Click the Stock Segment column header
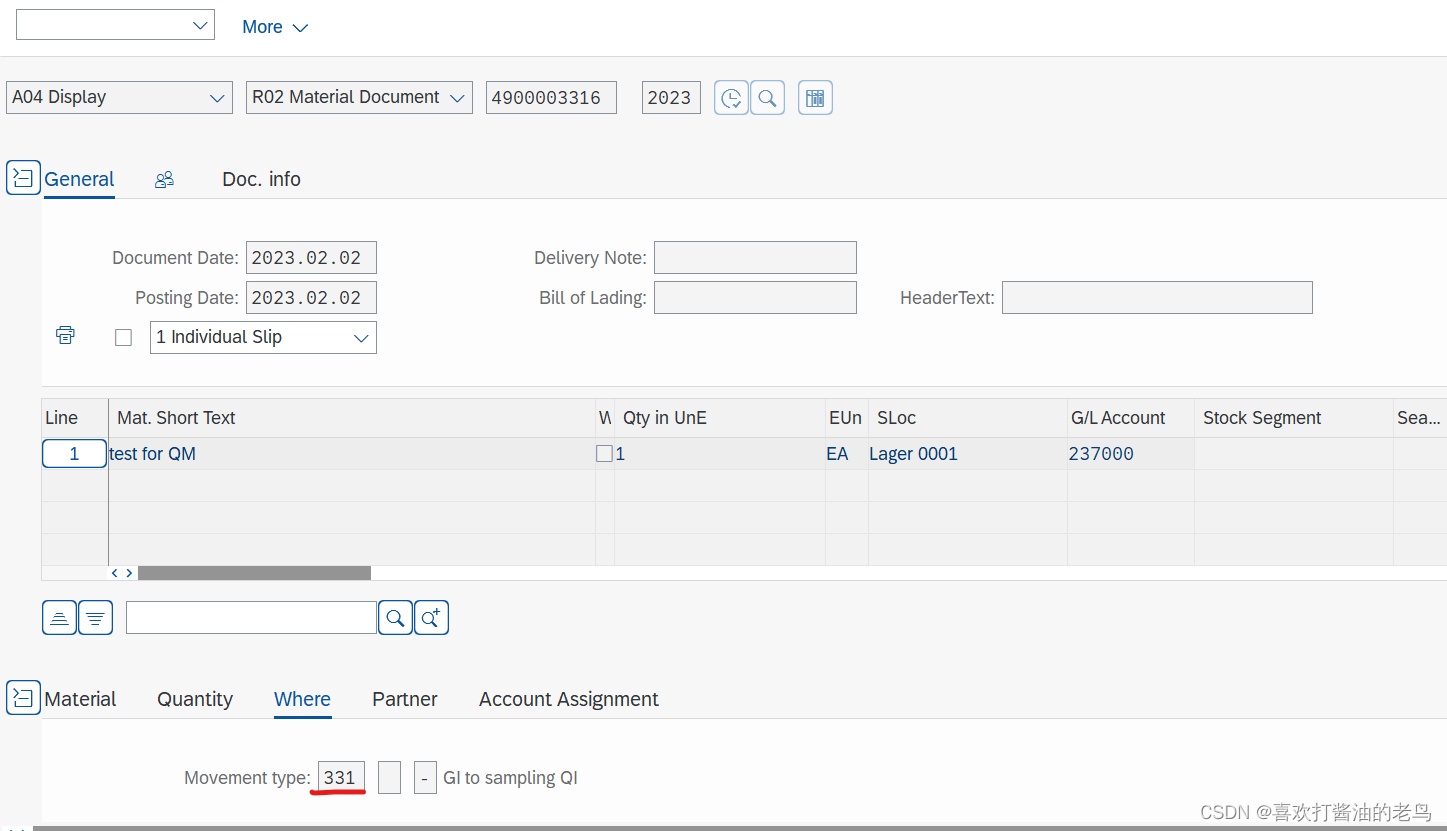This screenshot has height=831, width=1447. 1294,418
